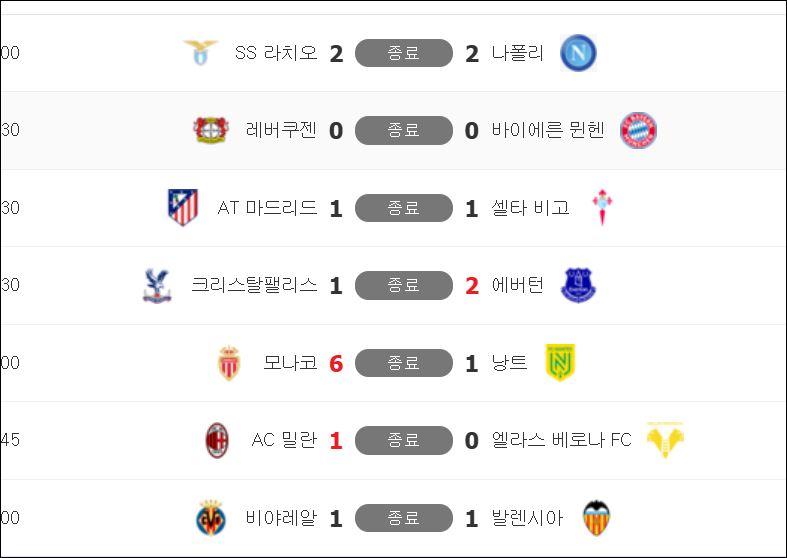Click 종료 button for Monaco vs Nantes

point(404,363)
